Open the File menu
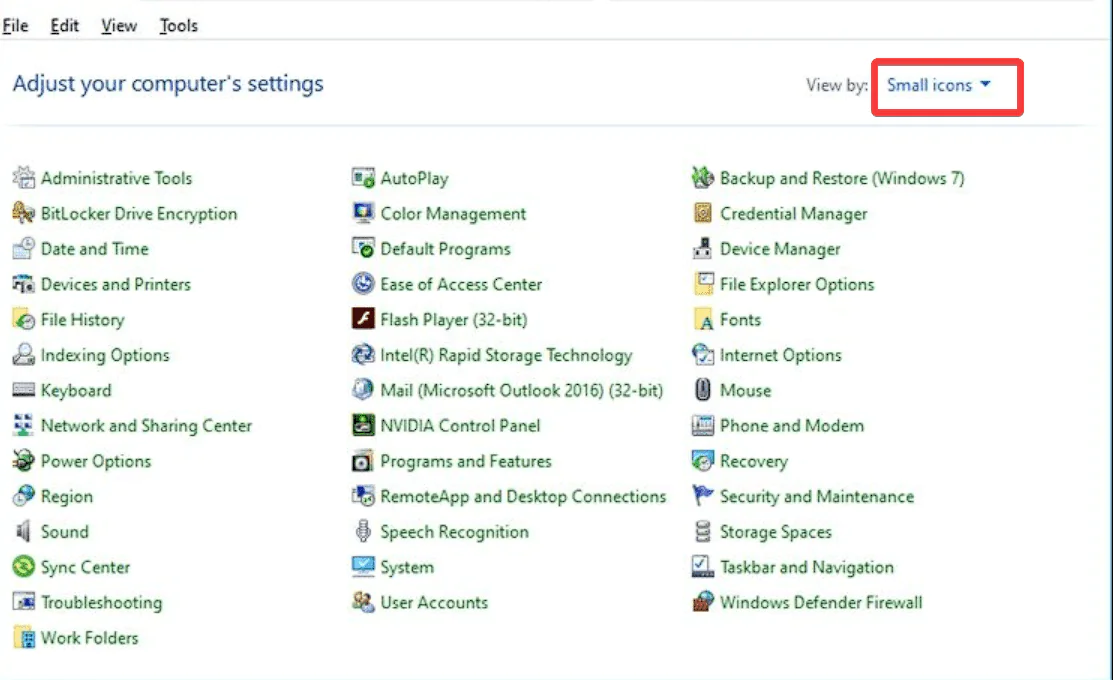 click(16, 26)
